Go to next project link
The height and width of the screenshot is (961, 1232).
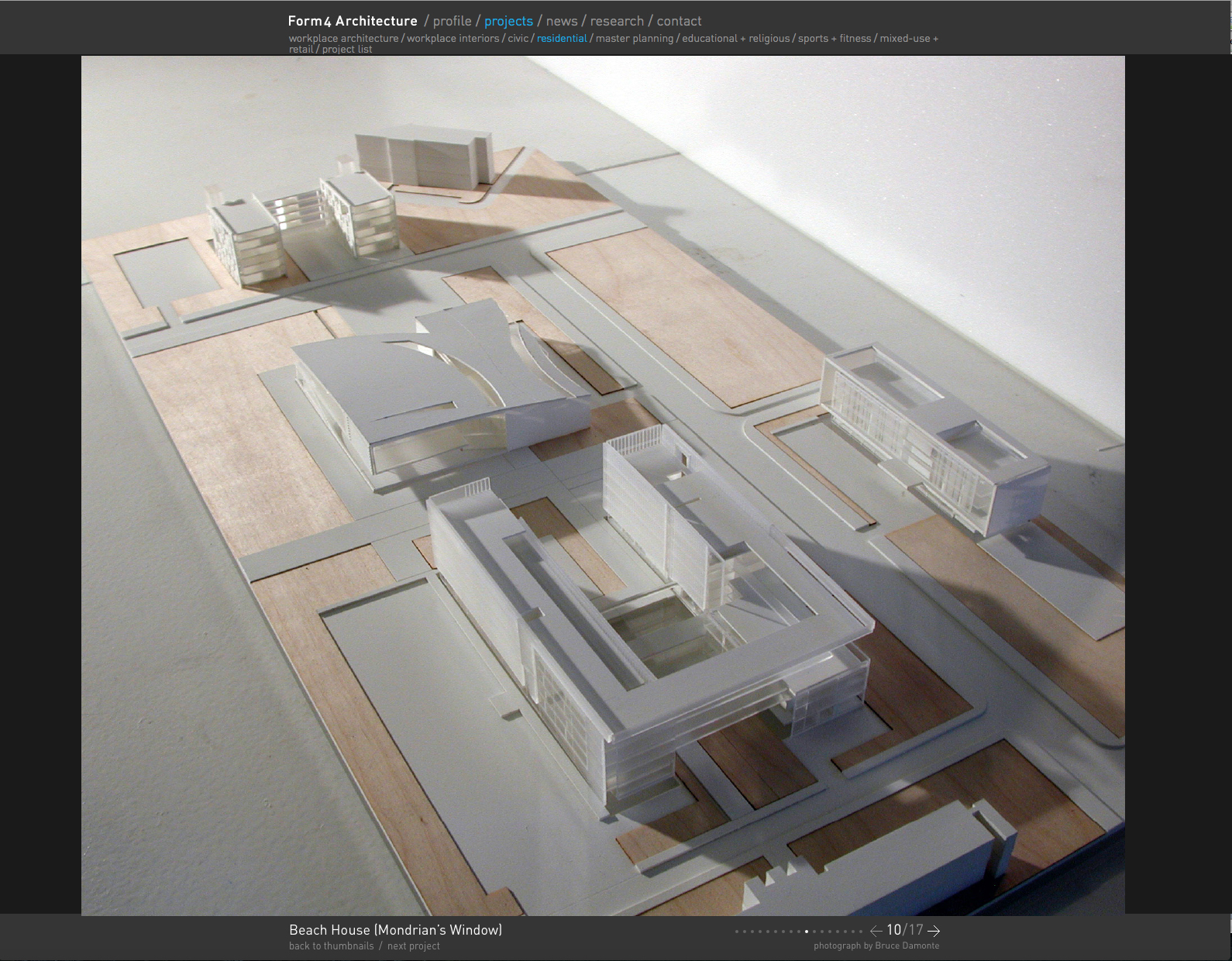point(413,946)
